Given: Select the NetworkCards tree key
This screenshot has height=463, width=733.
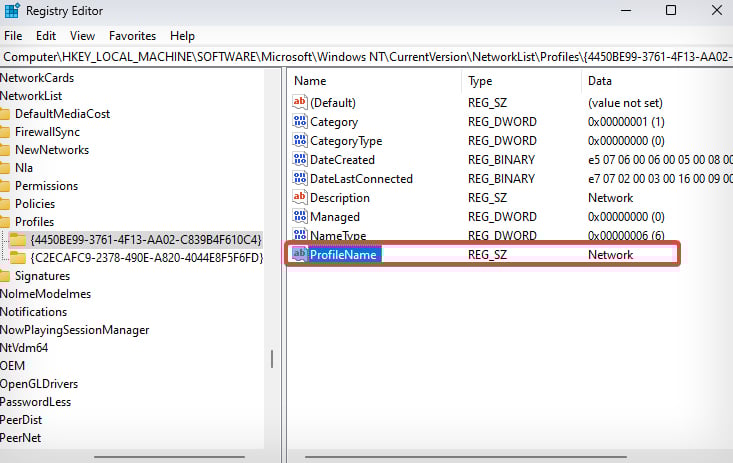Looking at the screenshot, I should (x=37, y=78).
